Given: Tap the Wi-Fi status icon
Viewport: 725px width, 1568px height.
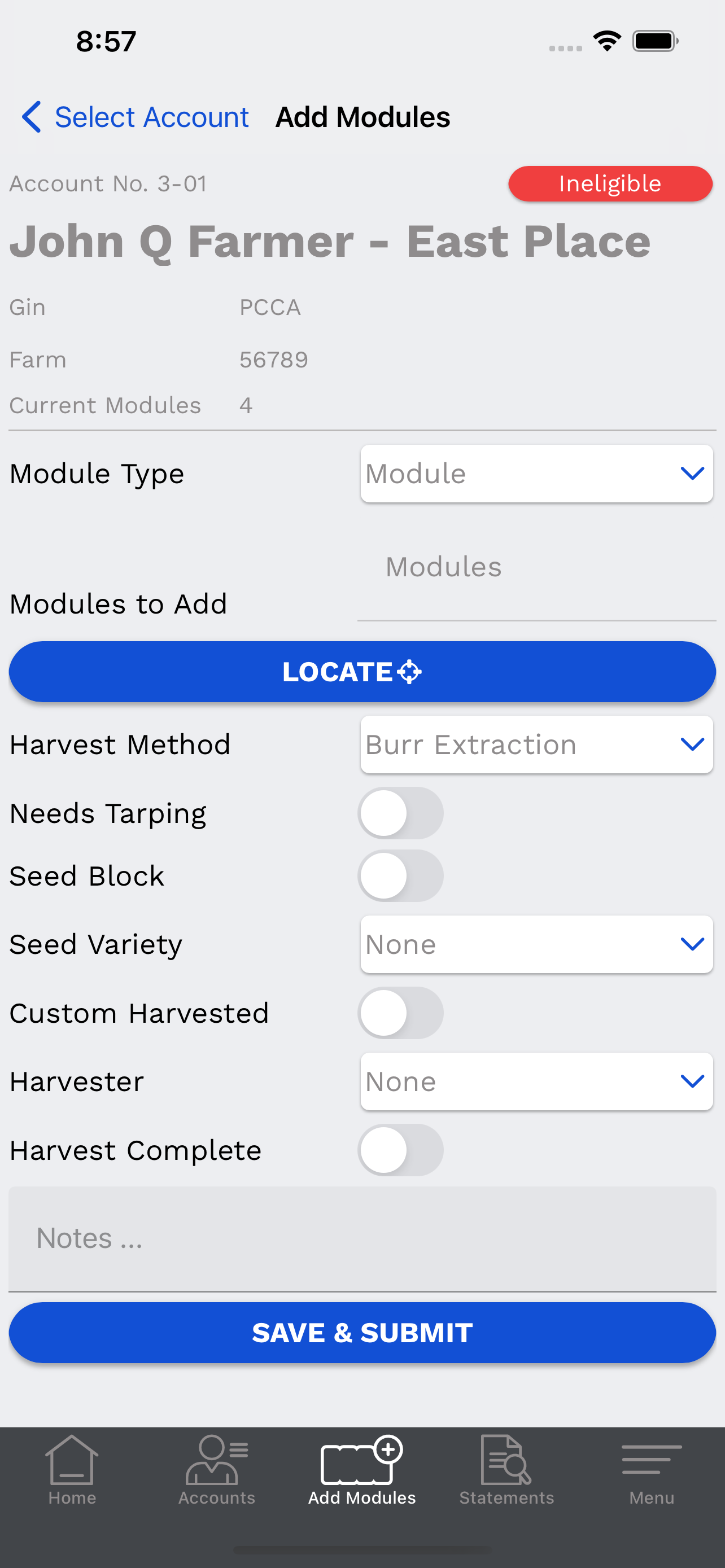Looking at the screenshot, I should [x=607, y=41].
